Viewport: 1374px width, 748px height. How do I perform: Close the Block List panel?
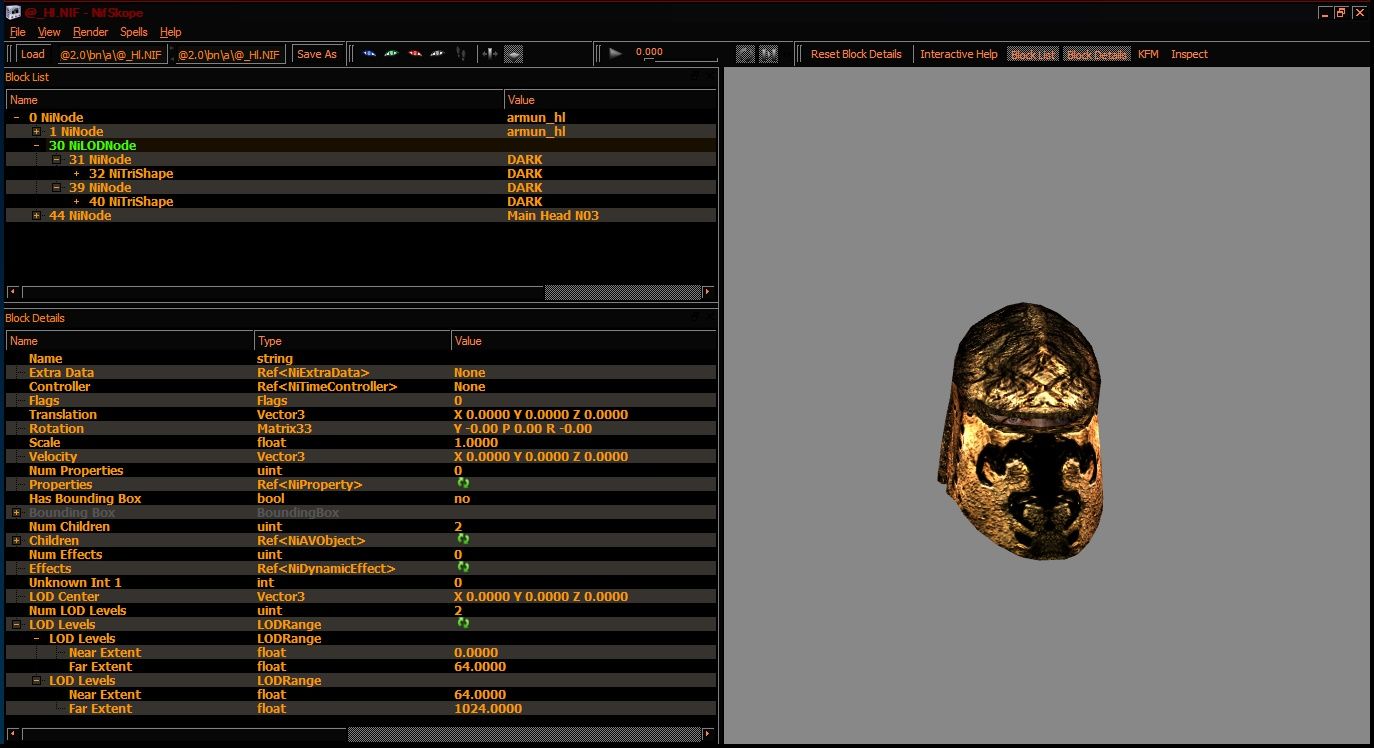point(710,76)
